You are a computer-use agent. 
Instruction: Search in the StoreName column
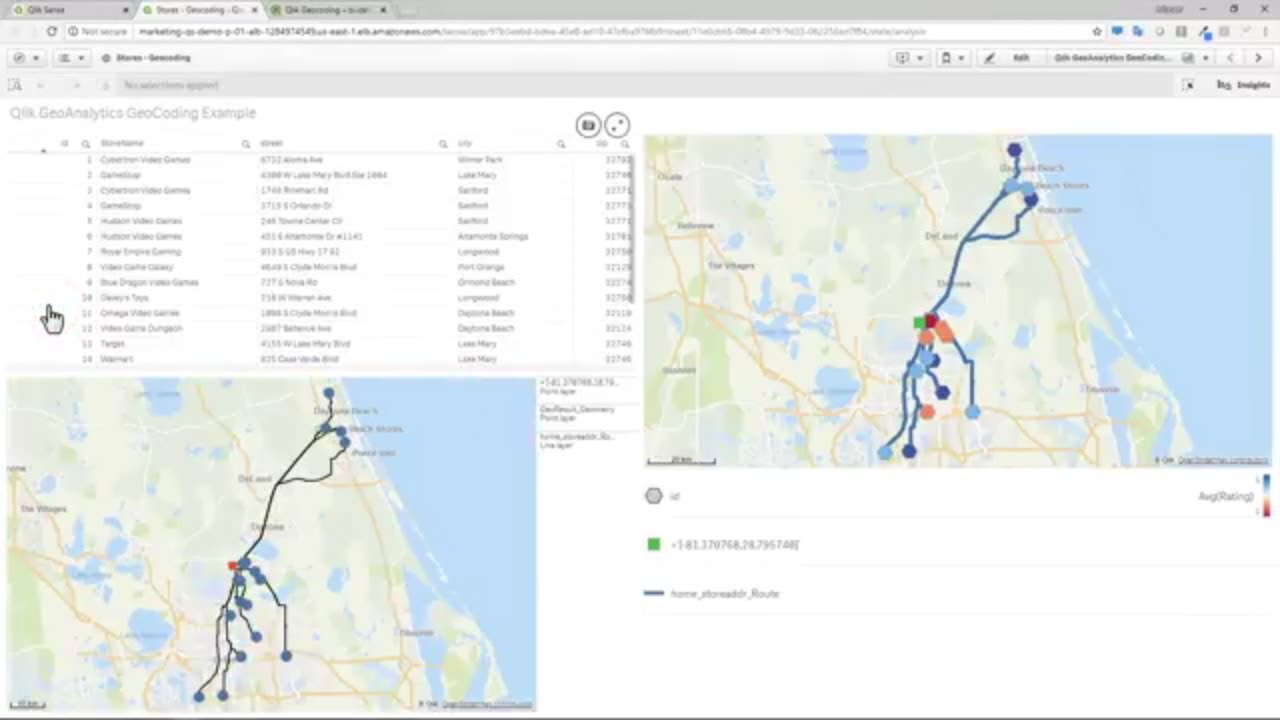pyautogui.click(x=246, y=144)
